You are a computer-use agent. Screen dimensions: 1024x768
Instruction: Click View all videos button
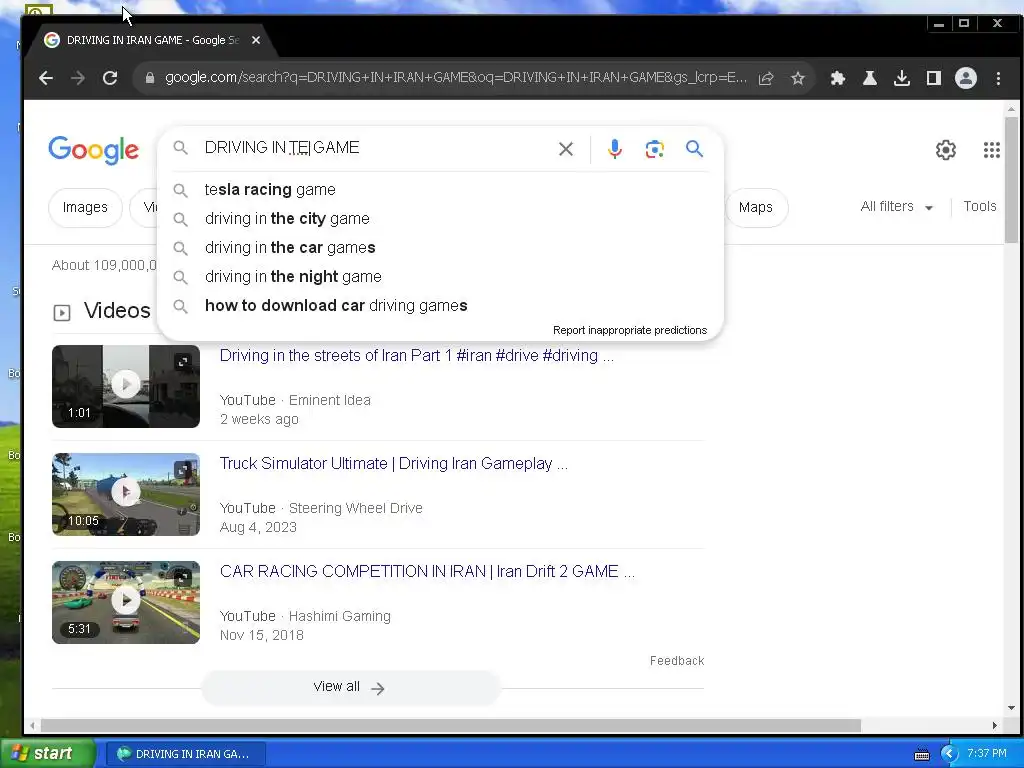tap(351, 688)
